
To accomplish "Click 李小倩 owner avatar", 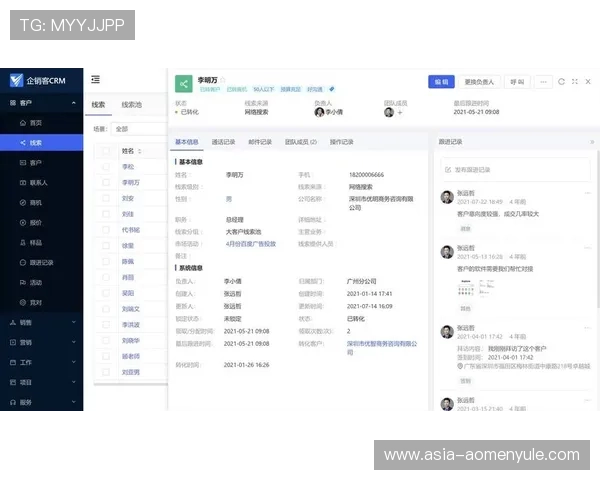I will [319, 112].
